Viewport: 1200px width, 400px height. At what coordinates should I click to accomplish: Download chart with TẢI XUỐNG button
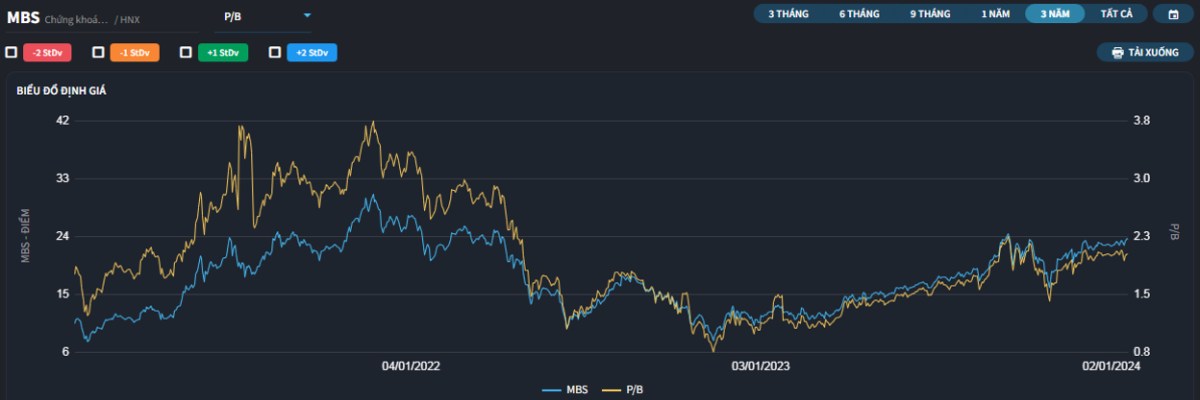[x=1144, y=52]
